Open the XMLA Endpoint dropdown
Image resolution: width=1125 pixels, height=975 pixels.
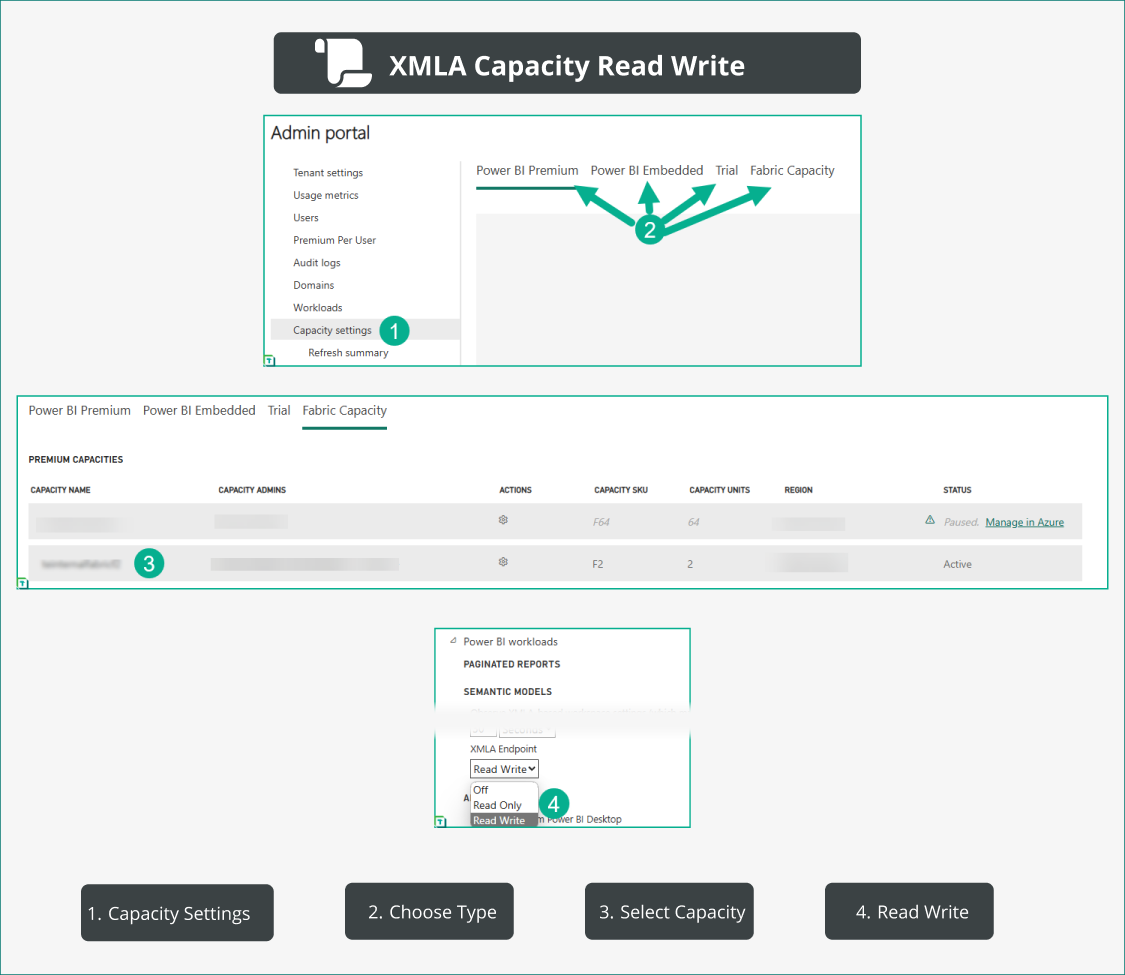click(504, 769)
